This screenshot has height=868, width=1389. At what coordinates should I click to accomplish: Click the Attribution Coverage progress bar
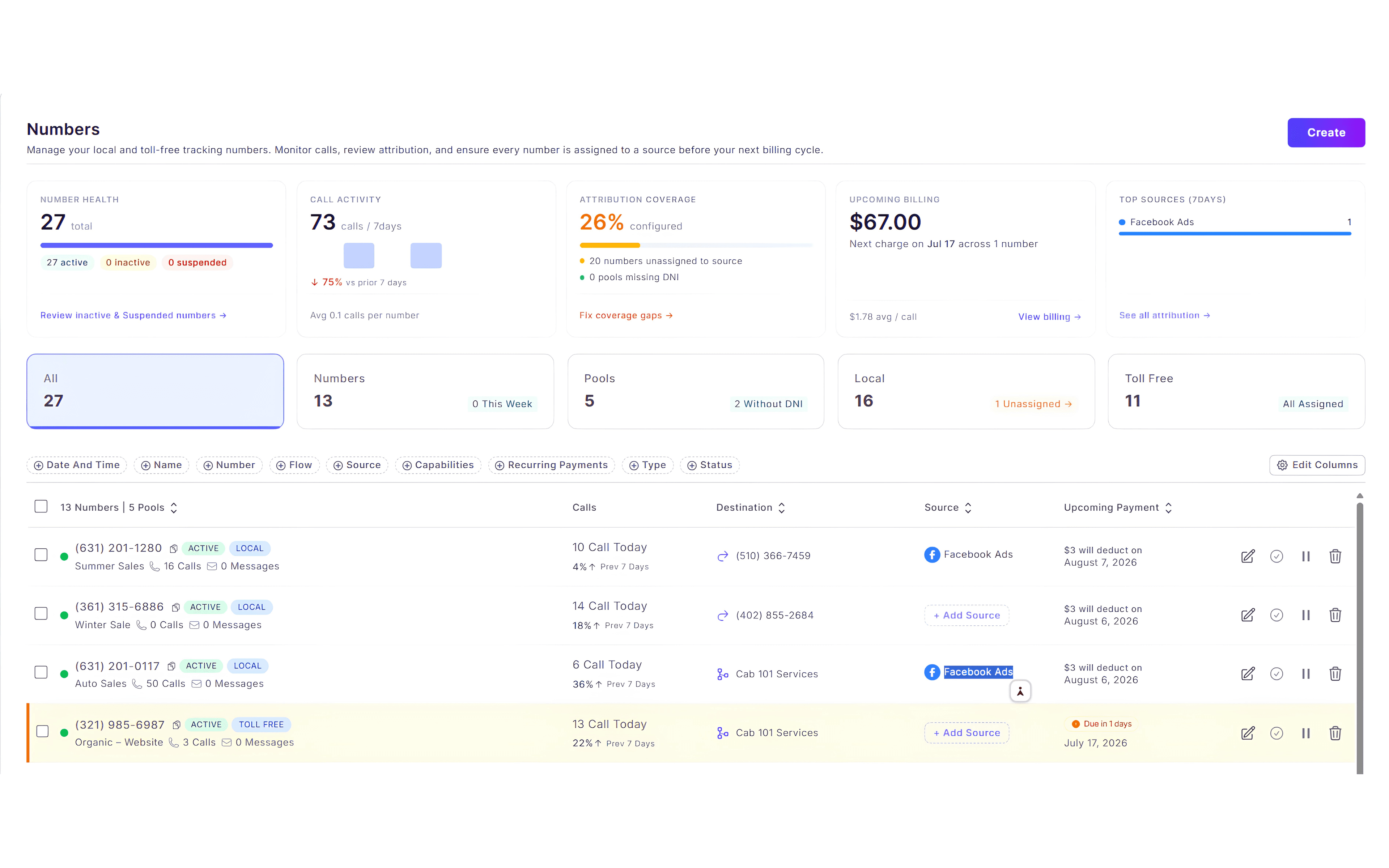[696, 245]
